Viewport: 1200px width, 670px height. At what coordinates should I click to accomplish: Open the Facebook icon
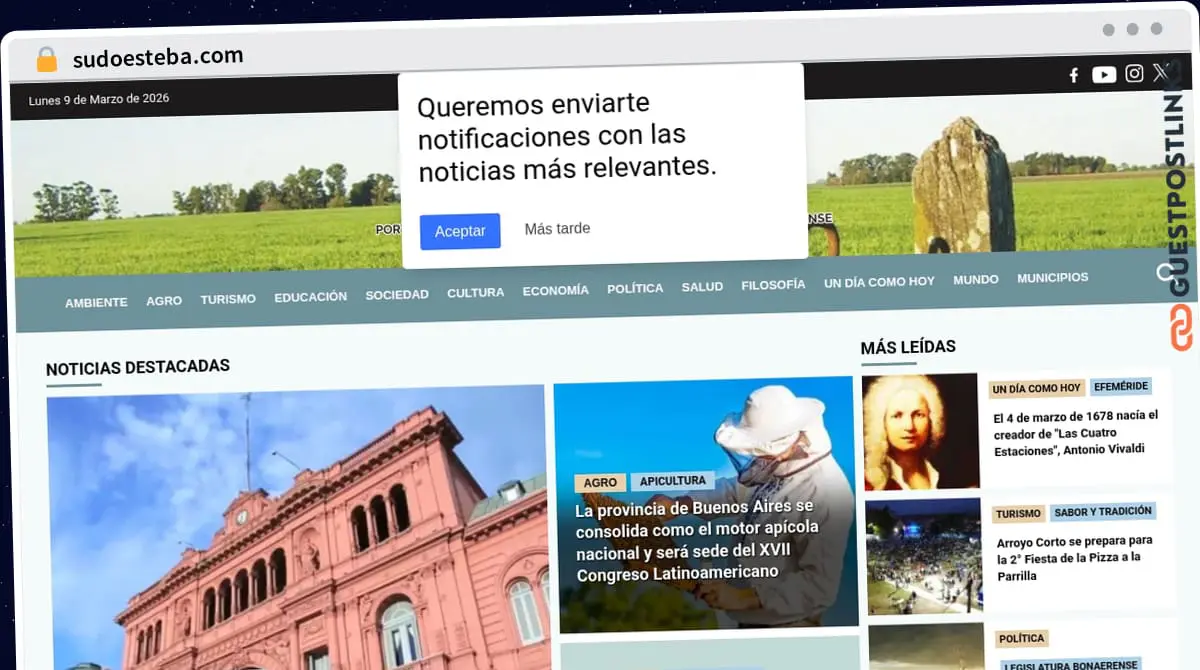click(x=1073, y=75)
